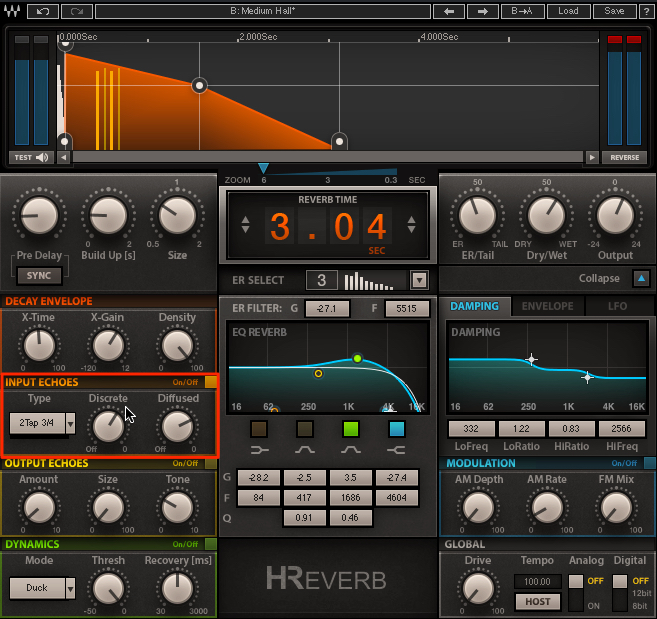This screenshot has height=619, width=657.
Task: Click the REVERSE button
Action: 624,158
